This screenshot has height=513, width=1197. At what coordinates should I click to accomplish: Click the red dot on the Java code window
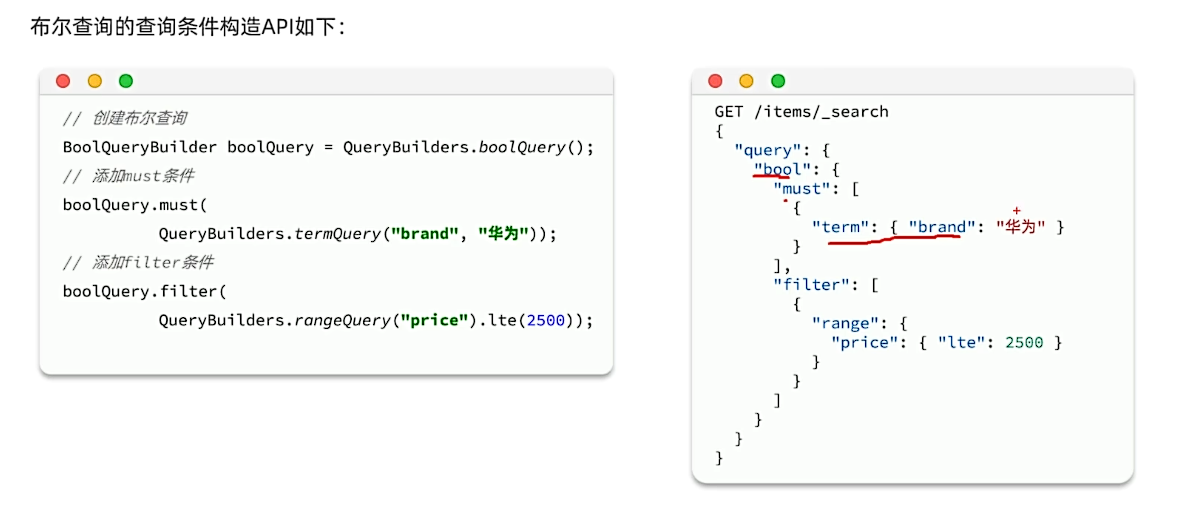63,81
